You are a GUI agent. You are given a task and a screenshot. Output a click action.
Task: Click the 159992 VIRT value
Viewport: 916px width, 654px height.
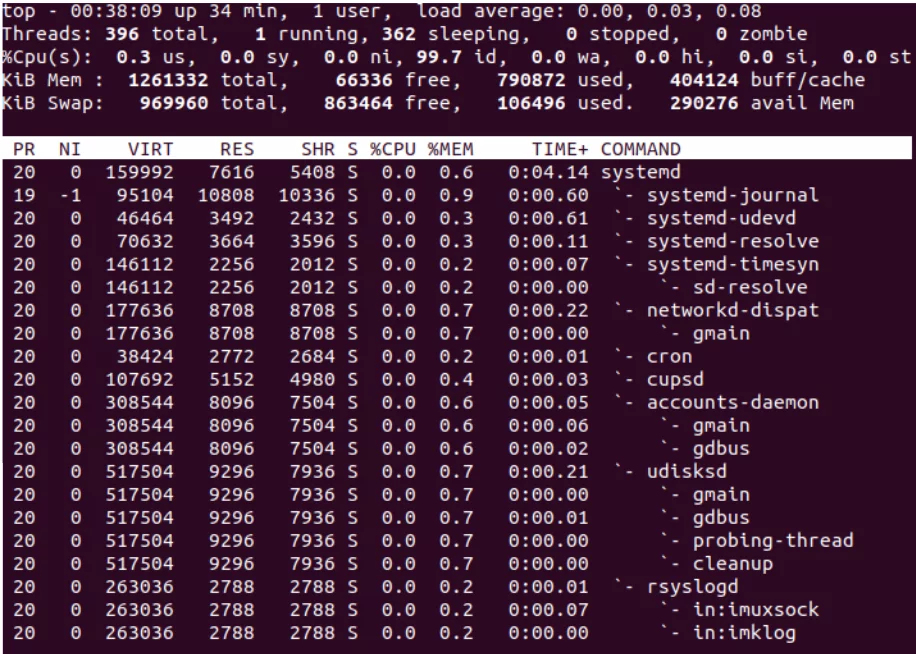pyautogui.click(x=140, y=172)
